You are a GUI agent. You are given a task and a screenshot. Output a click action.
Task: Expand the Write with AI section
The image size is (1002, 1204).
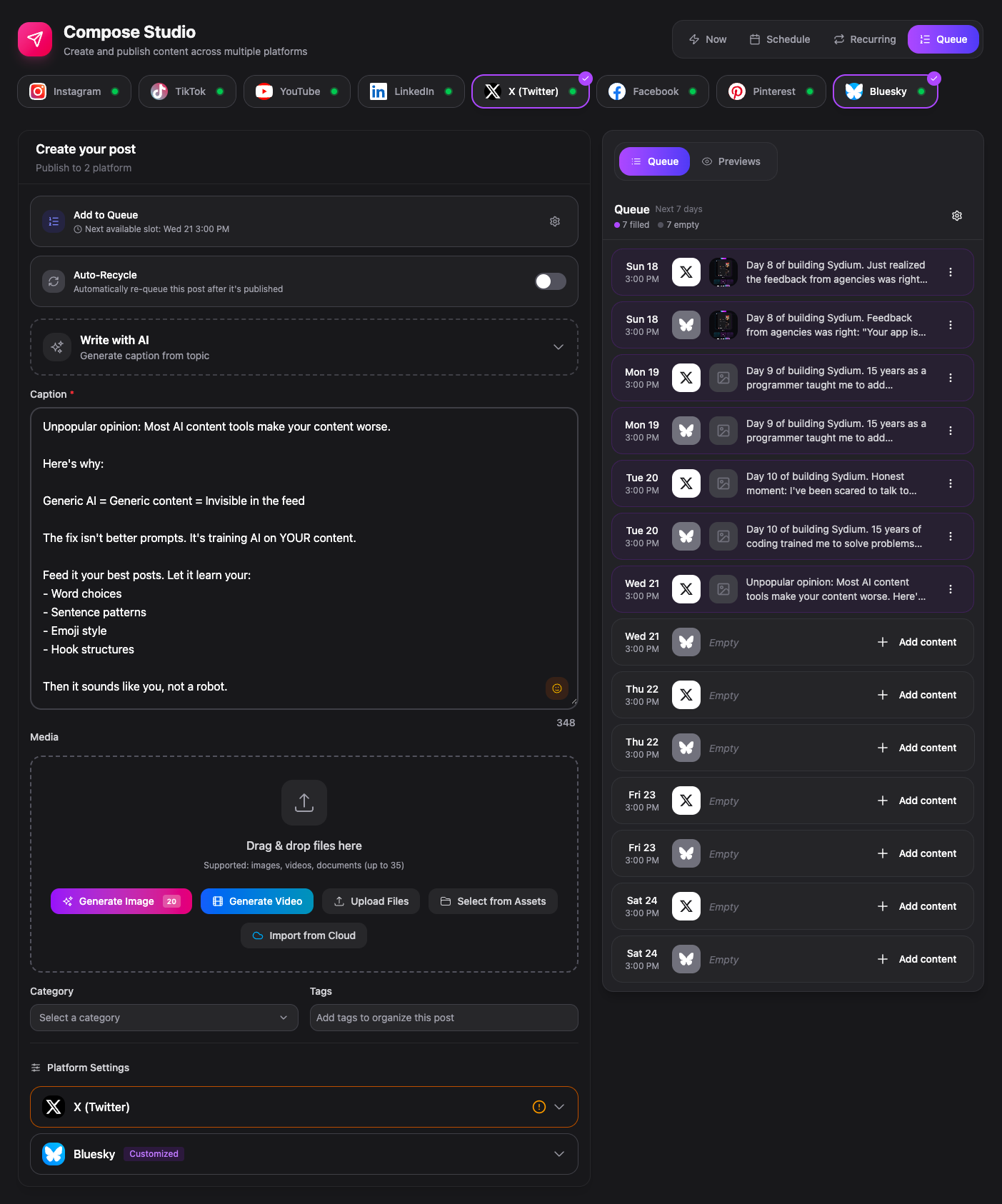[558, 346]
